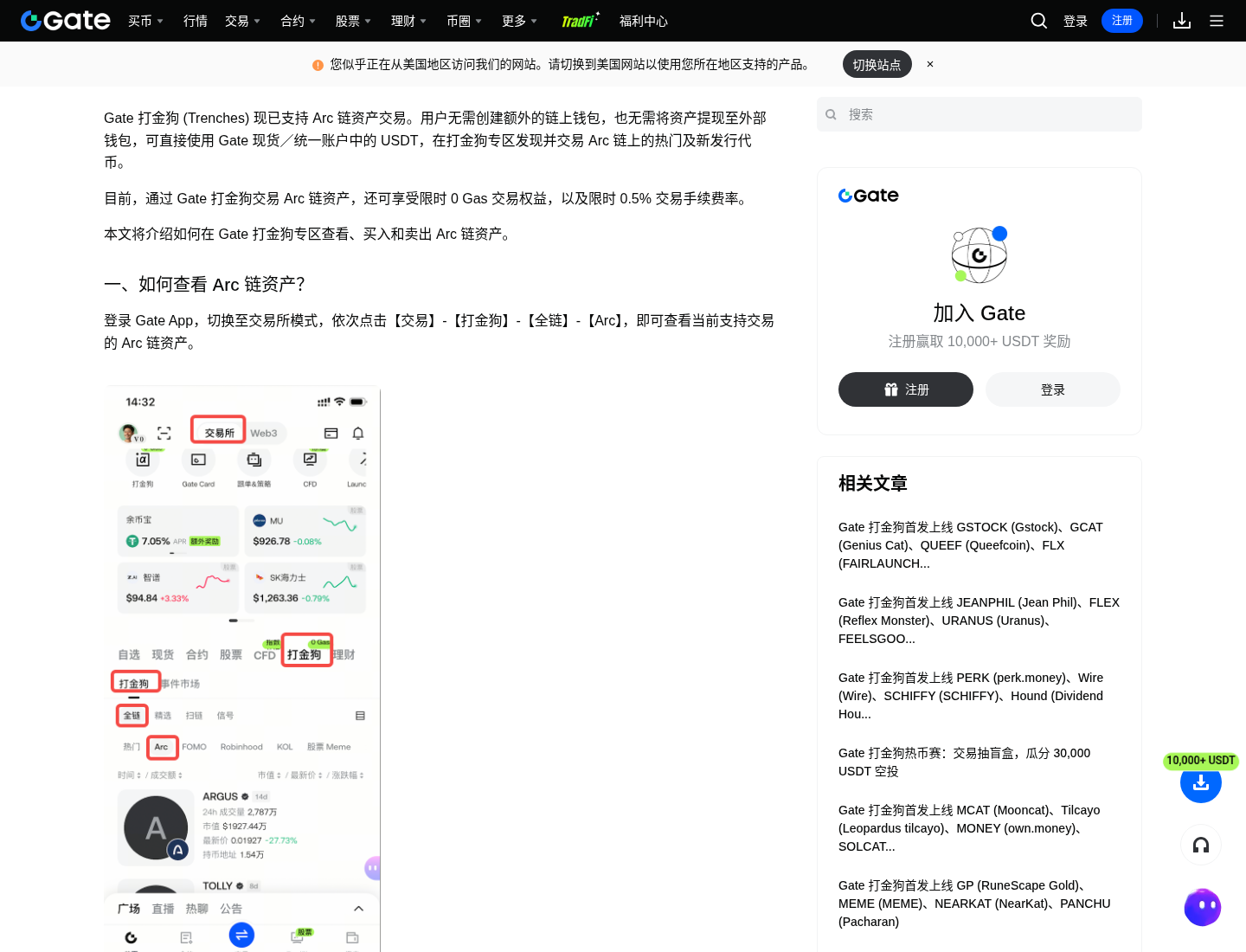Screen dimensions: 1246x952
Task: Click the download app icon in header
Action: click(x=1182, y=21)
